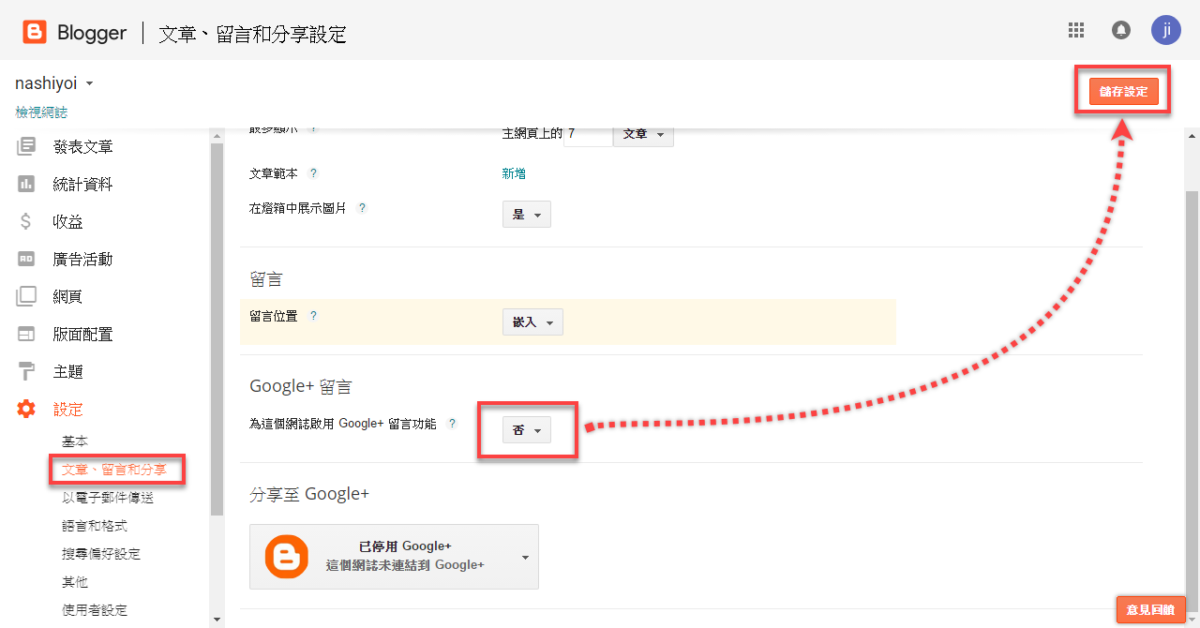This screenshot has height=628, width=1200.
Task: Open the lightbox 是 dropdown
Action: [x=526, y=215]
